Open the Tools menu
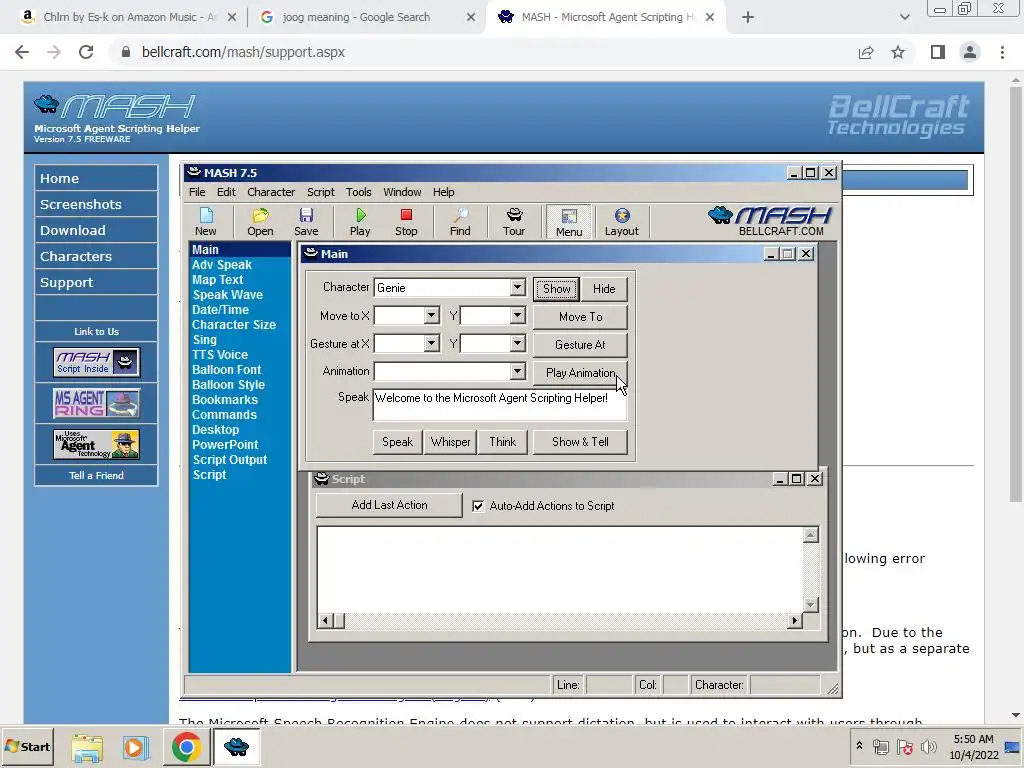 pyautogui.click(x=359, y=192)
